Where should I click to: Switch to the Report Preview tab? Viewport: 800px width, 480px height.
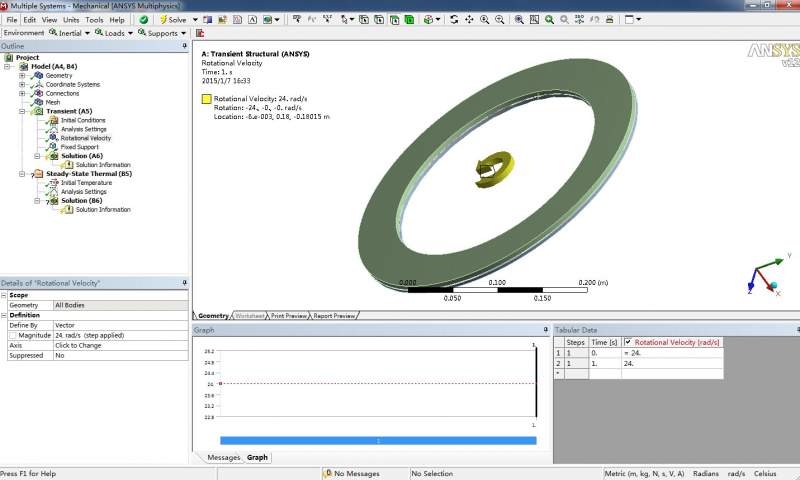(x=334, y=316)
